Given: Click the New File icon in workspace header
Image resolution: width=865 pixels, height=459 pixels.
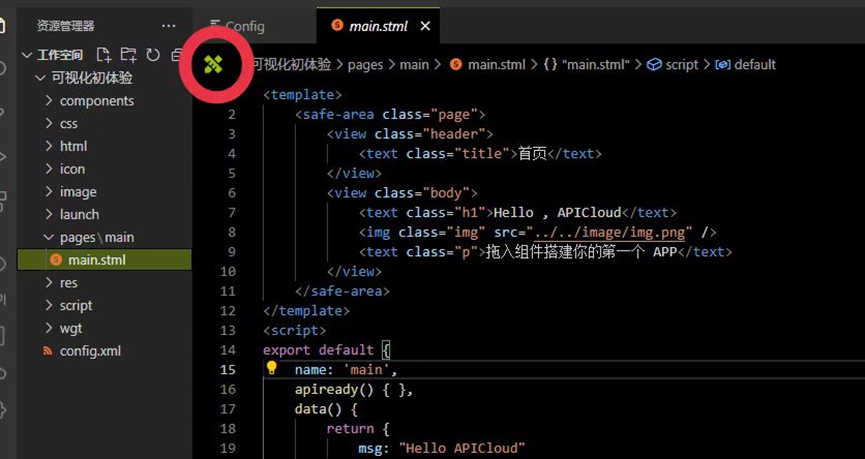Looking at the screenshot, I should tap(104, 55).
